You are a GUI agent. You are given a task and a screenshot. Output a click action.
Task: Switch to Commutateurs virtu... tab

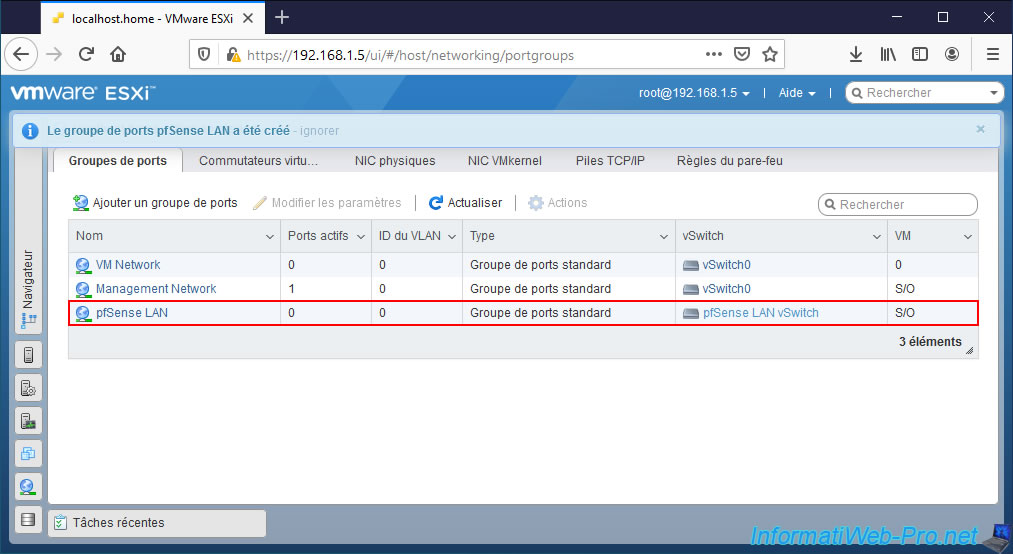click(x=258, y=161)
